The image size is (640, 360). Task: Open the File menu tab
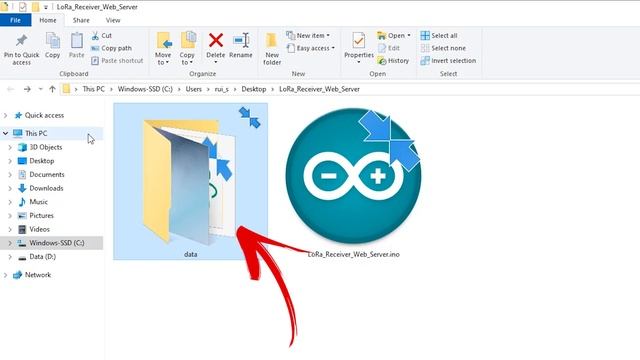point(16,20)
